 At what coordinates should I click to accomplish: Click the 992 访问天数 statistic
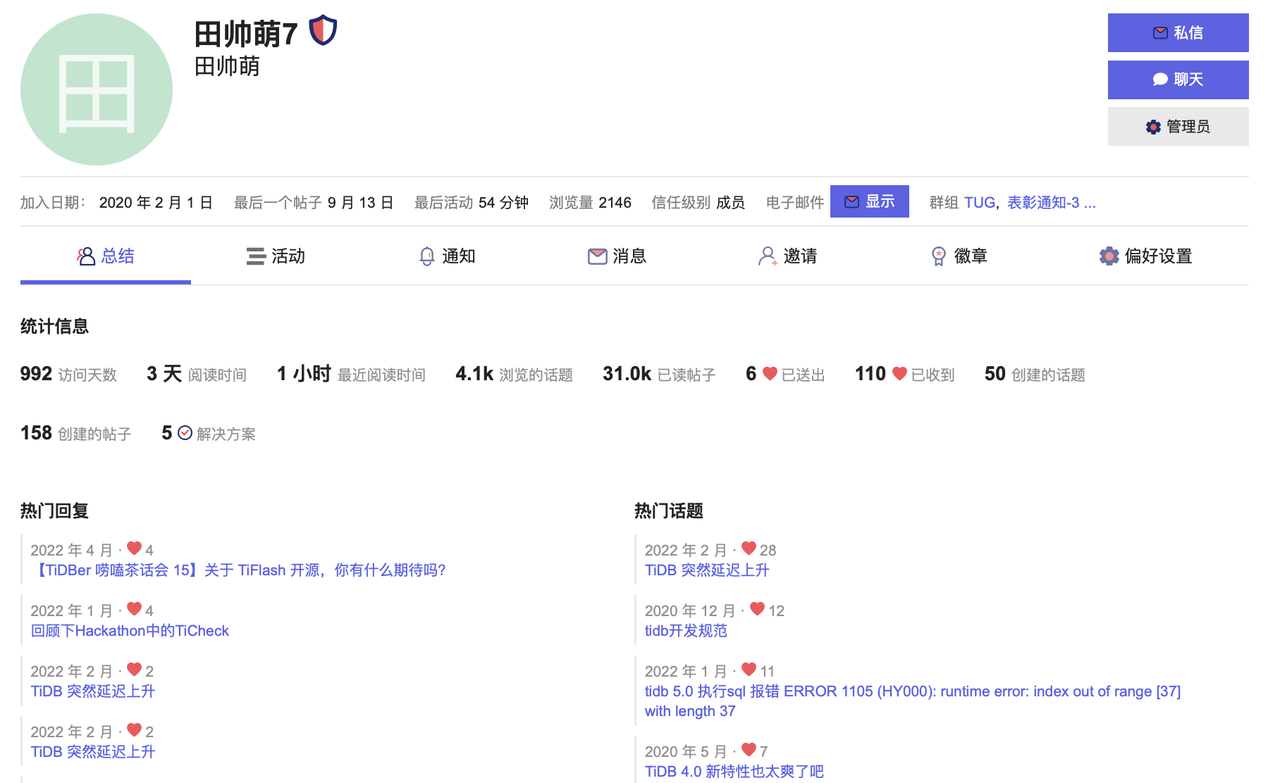68,374
